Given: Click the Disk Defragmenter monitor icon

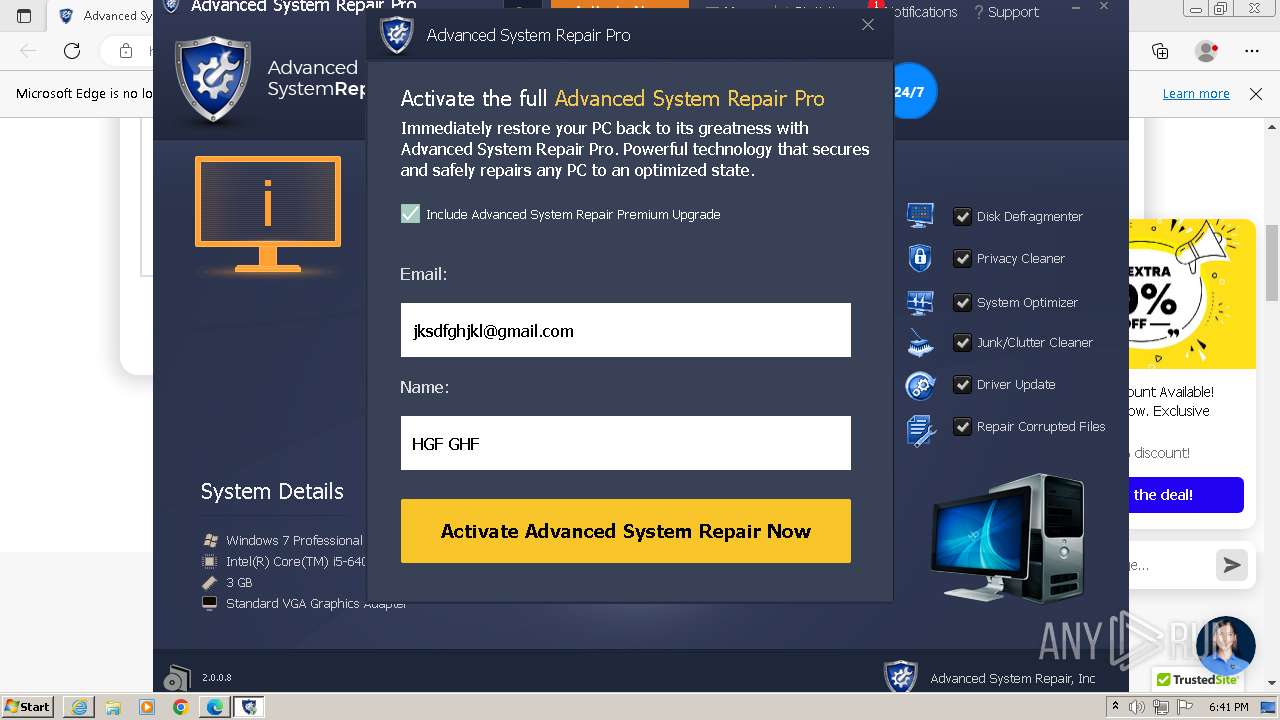Looking at the screenshot, I should (920, 215).
